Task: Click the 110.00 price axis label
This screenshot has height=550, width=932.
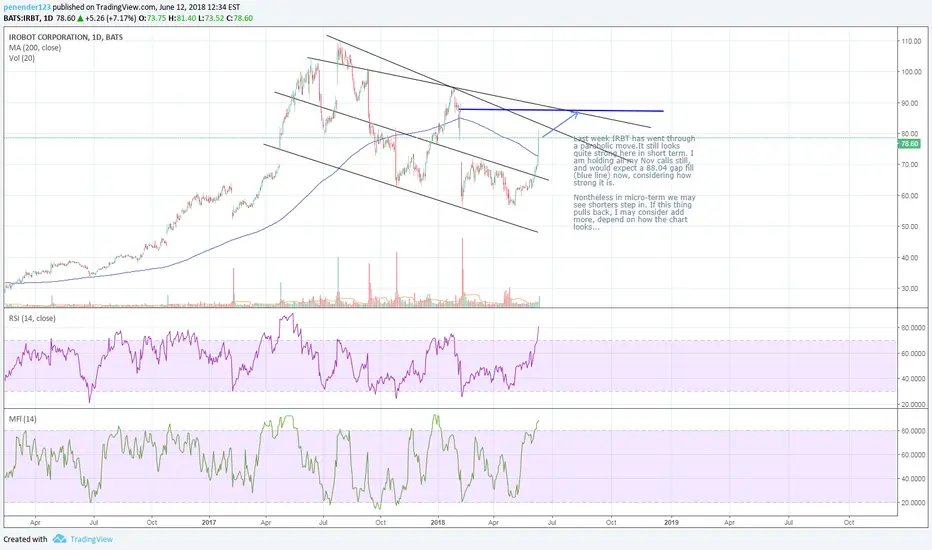Action: (x=911, y=41)
